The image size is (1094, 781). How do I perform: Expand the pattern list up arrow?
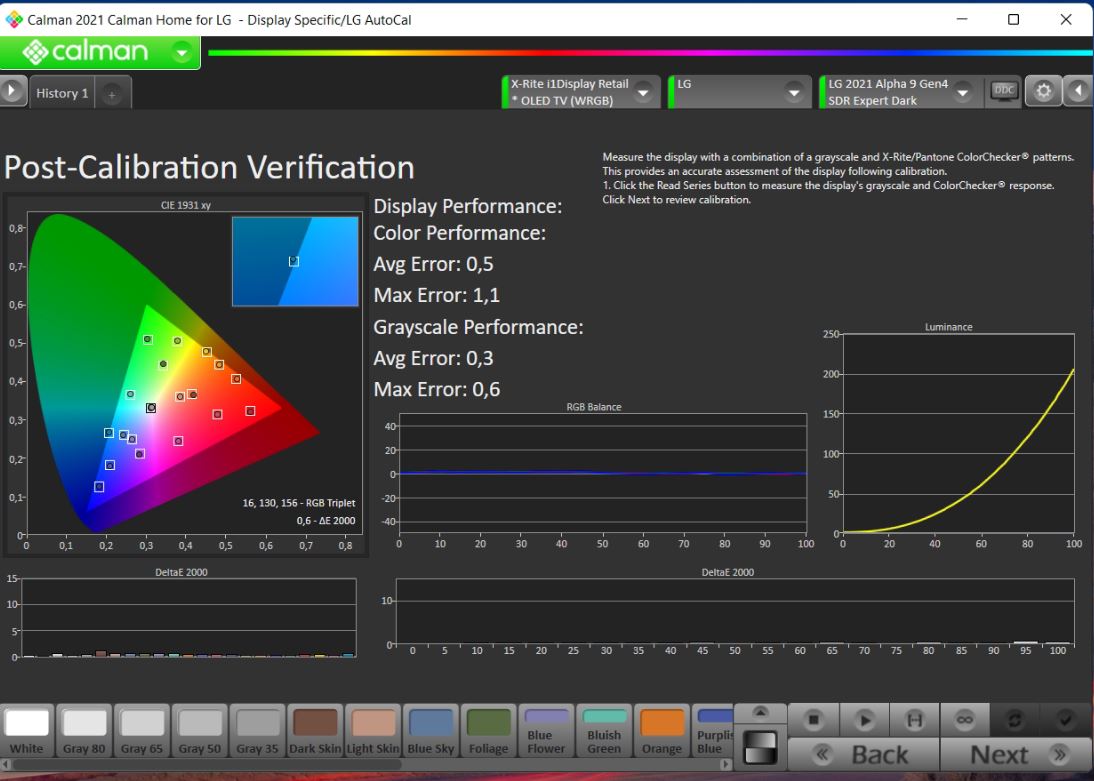760,713
